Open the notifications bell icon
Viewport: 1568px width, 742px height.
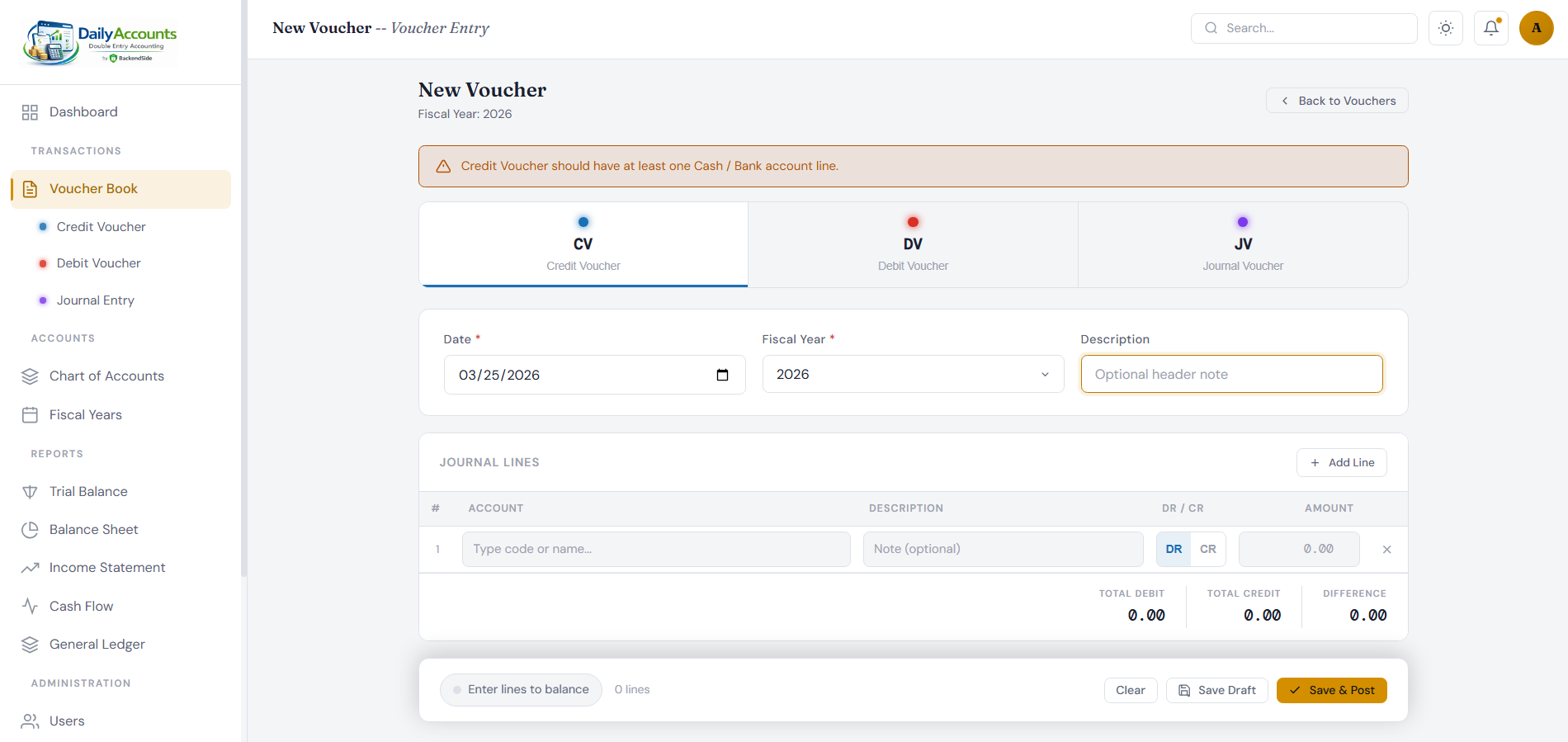tap(1491, 28)
